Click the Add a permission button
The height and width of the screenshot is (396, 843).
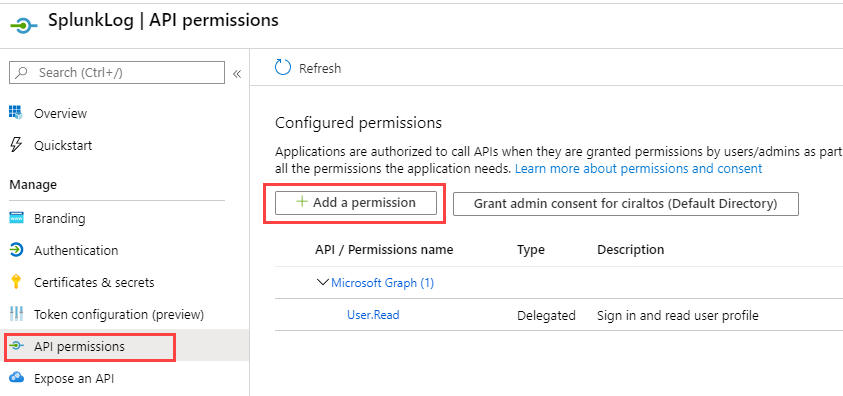click(356, 203)
